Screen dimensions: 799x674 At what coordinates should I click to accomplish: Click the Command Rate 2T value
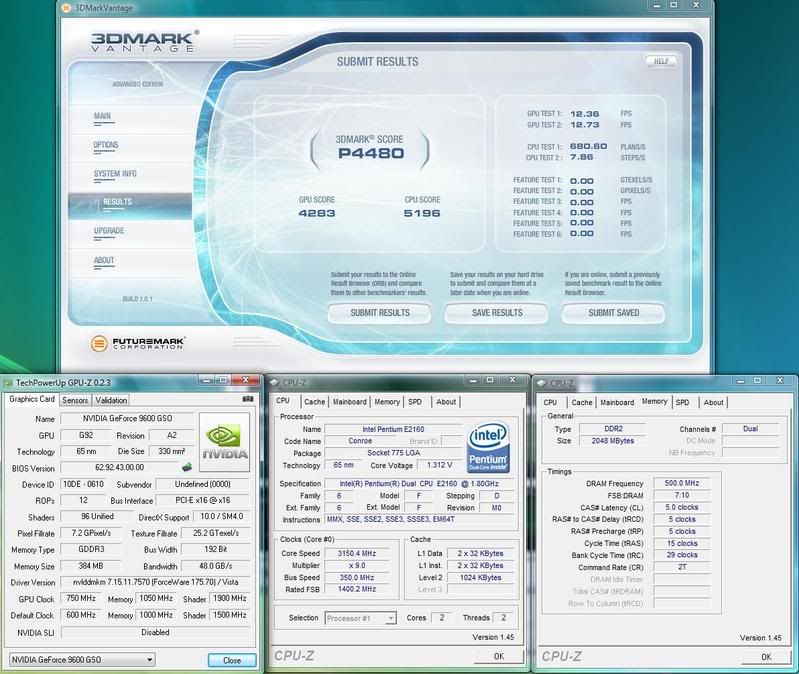tap(682, 567)
